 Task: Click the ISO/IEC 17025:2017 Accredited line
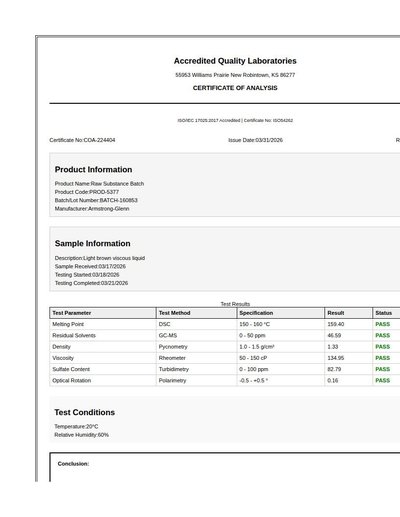[x=235, y=120]
